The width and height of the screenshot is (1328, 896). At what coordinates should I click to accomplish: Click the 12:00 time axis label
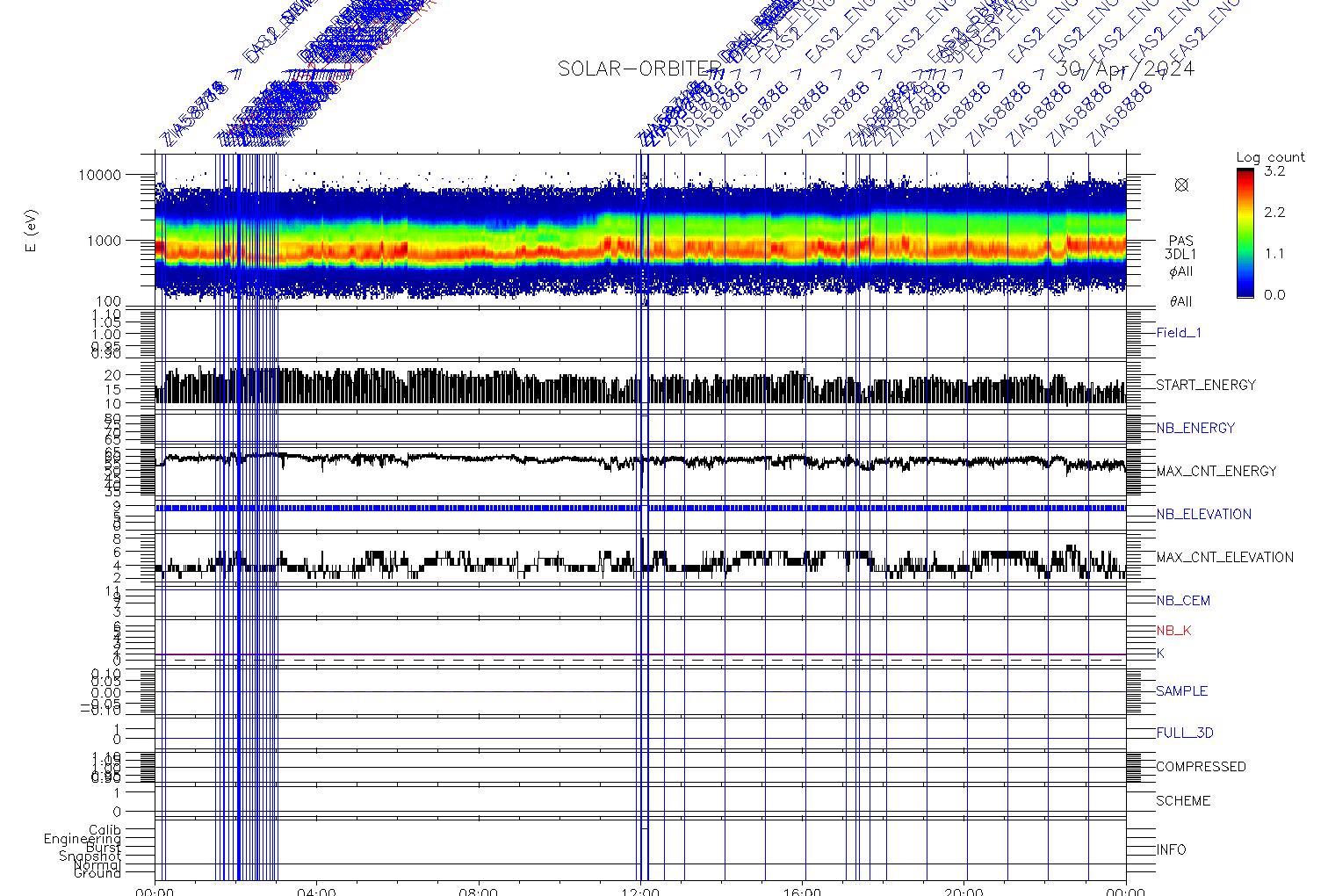(640, 890)
